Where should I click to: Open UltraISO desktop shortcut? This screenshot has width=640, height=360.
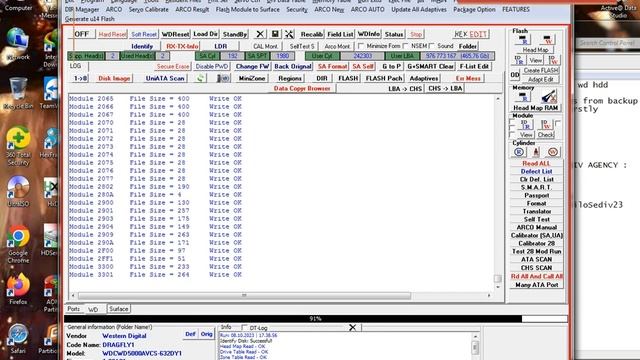point(18,191)
